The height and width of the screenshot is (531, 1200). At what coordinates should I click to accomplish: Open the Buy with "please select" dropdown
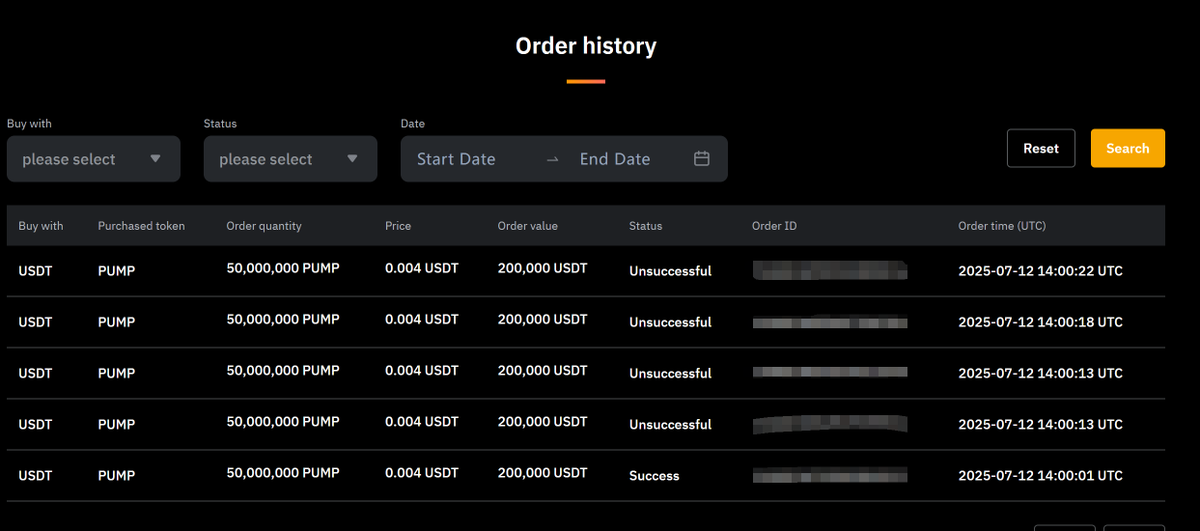tap(93, 159)
